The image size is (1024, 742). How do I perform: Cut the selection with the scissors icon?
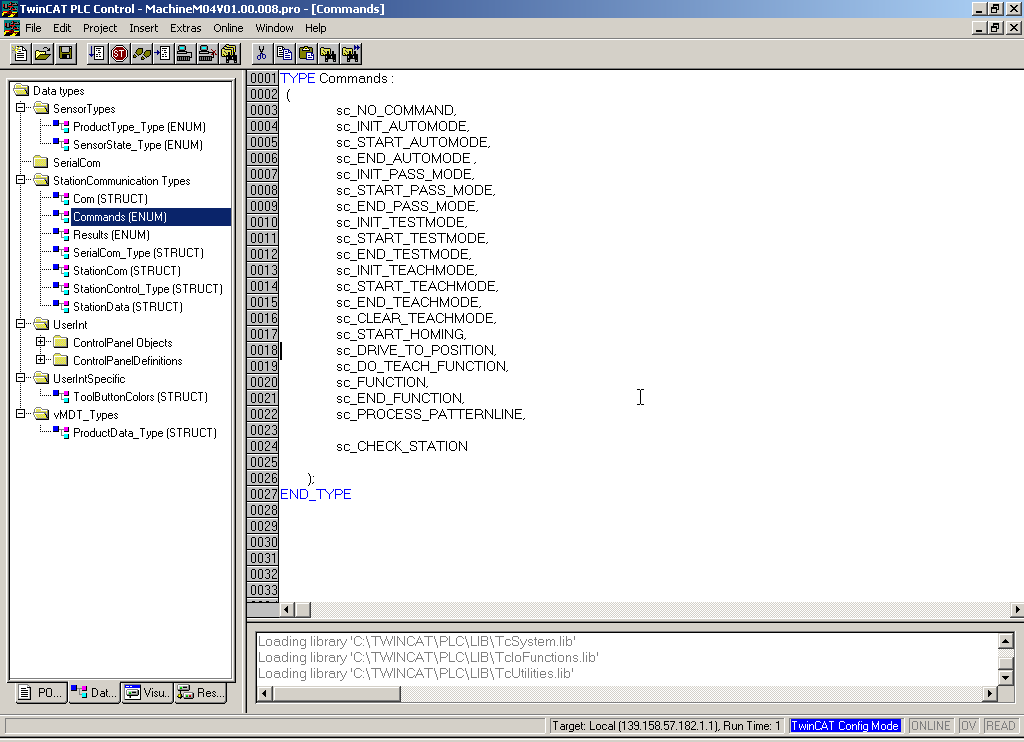pyautogui.click(x=262, y=54)
